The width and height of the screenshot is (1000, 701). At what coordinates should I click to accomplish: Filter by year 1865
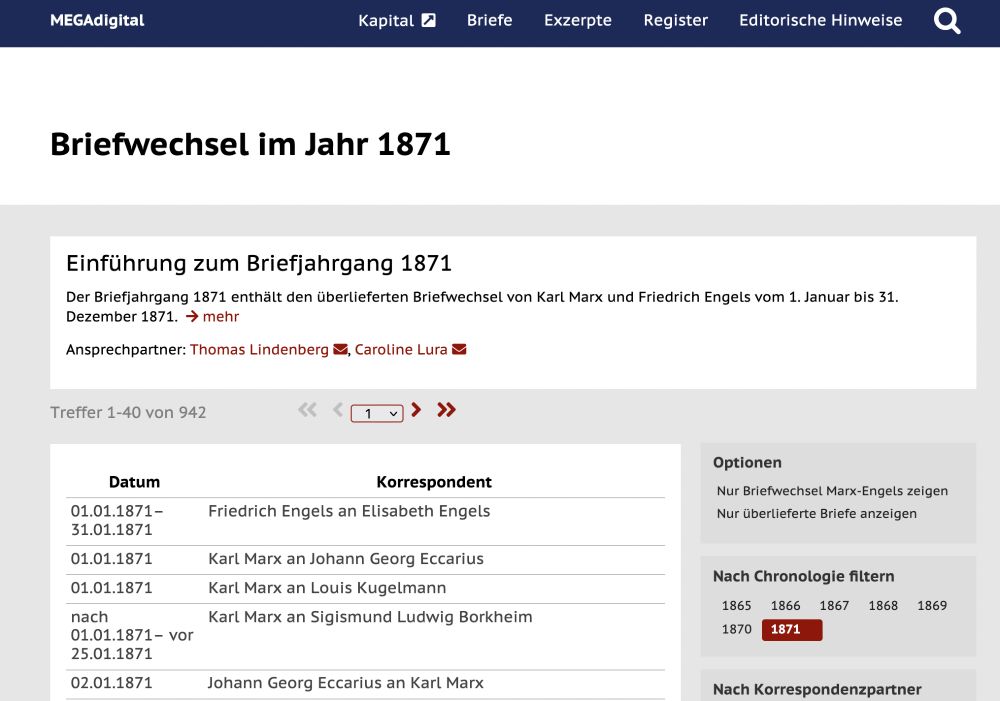(737, 605)
